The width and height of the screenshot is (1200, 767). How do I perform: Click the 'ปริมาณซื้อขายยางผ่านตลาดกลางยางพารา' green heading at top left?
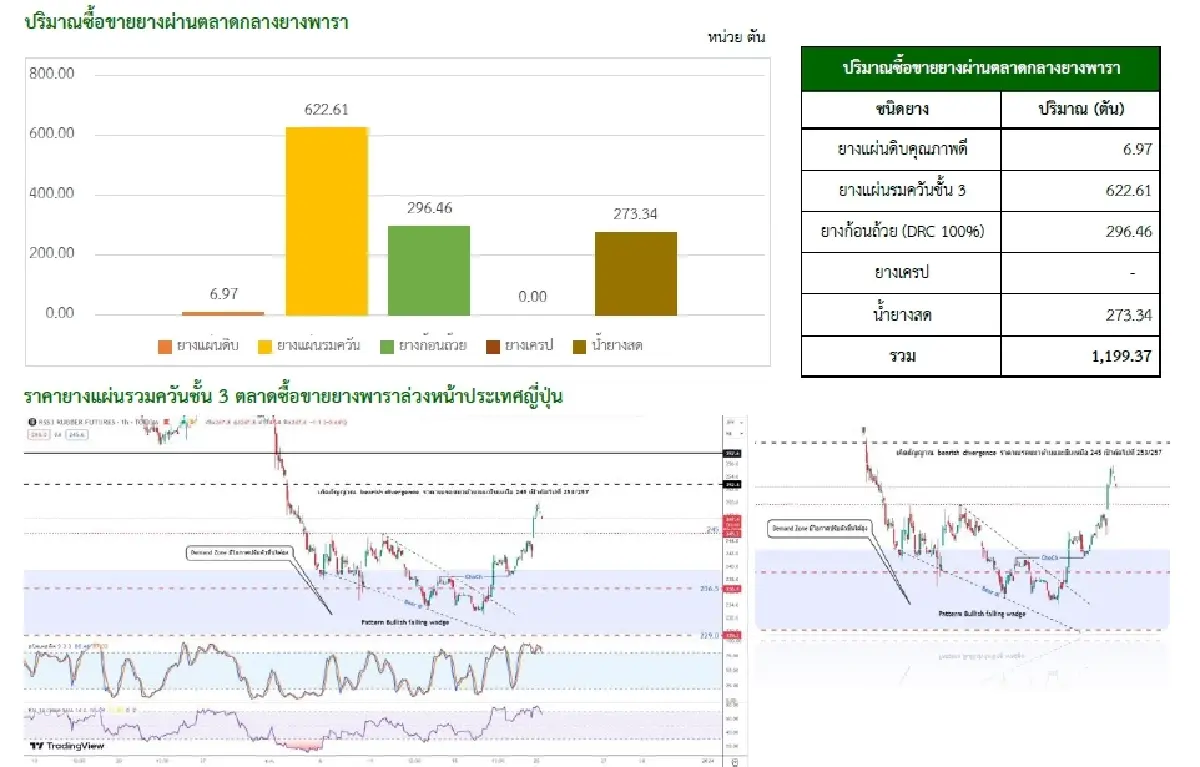coord(188,20)
